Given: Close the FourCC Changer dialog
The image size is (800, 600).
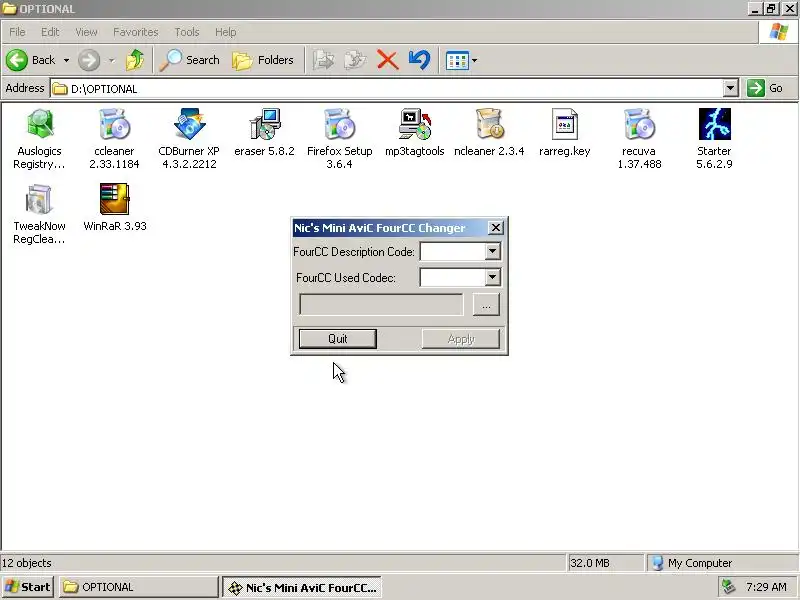Looking at the screenshot, I should click(x=495, y=228).
